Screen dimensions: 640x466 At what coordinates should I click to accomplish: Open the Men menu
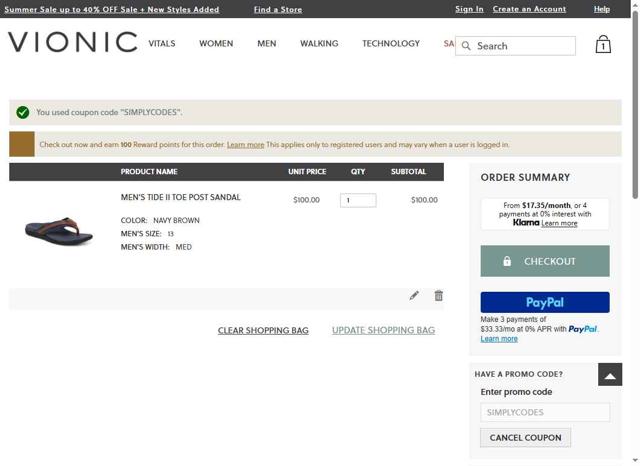tap(267, 43)
